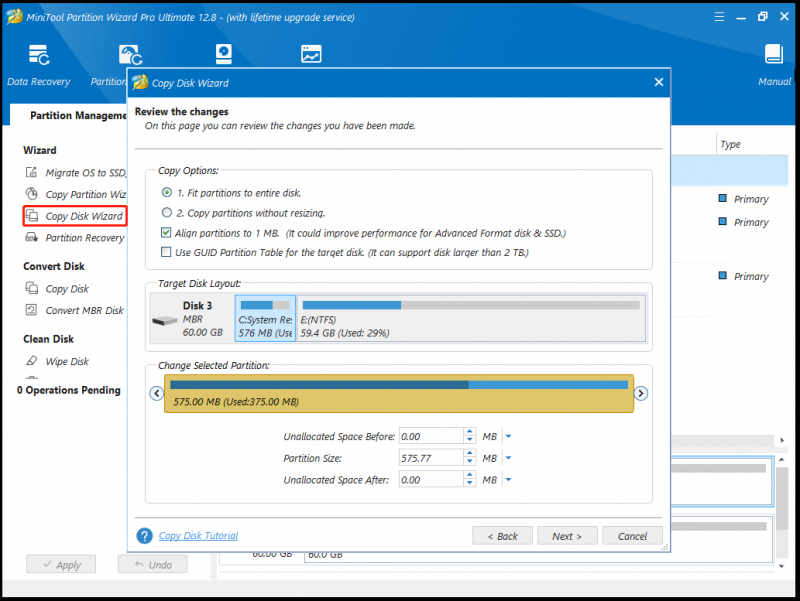Select Partition Recovery in Wizard list
The width and height of the screenshot is (800, 601).
(x=85, y=238)
